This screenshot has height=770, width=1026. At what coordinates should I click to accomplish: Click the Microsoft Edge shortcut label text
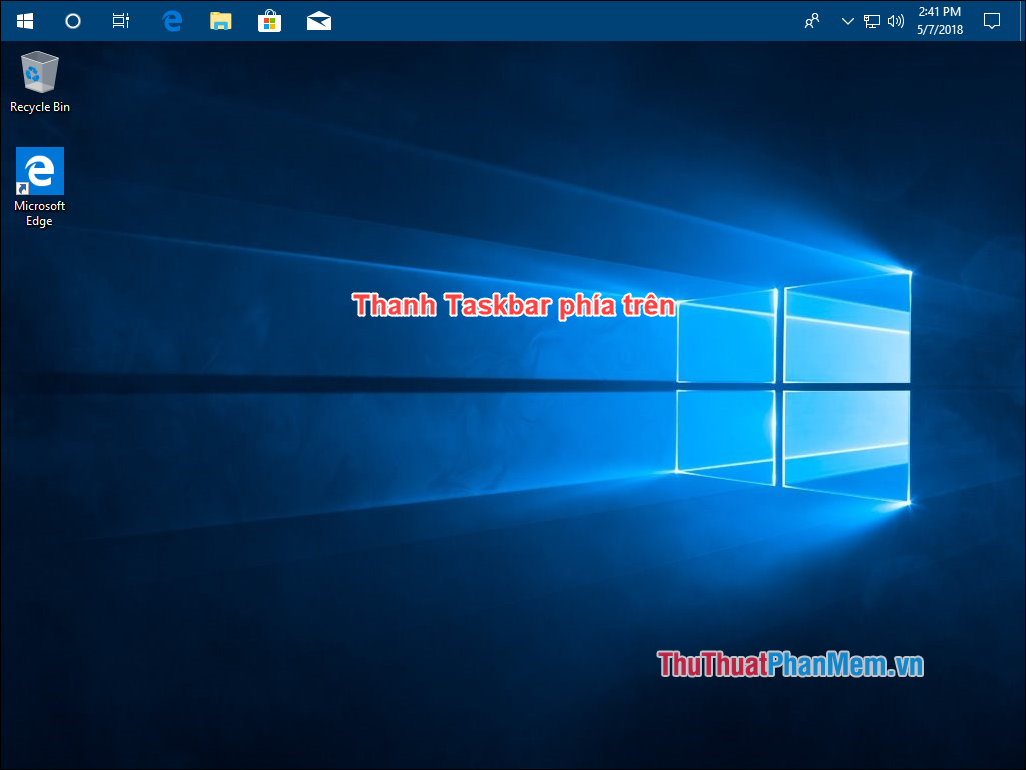[x=39, y=213]
